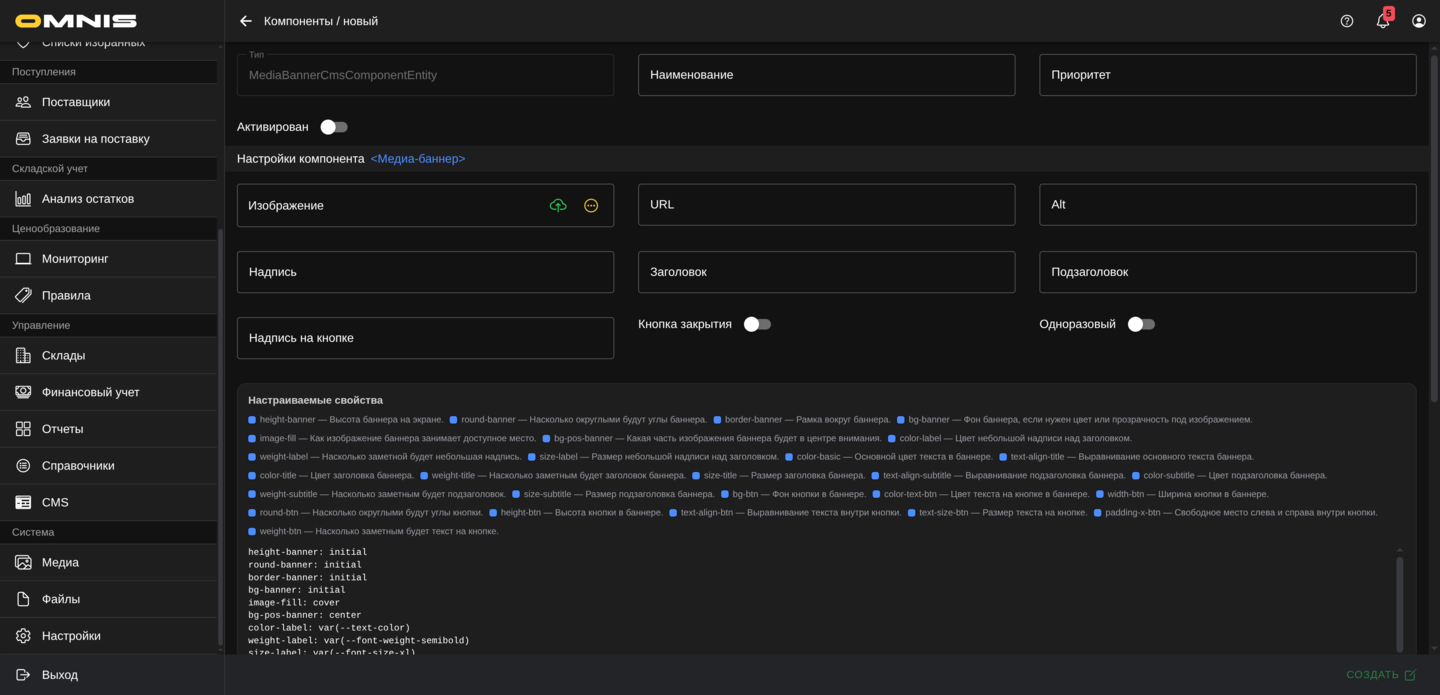Toggle the Активирован switch
Screen dimensions: 1440x695
333,127
